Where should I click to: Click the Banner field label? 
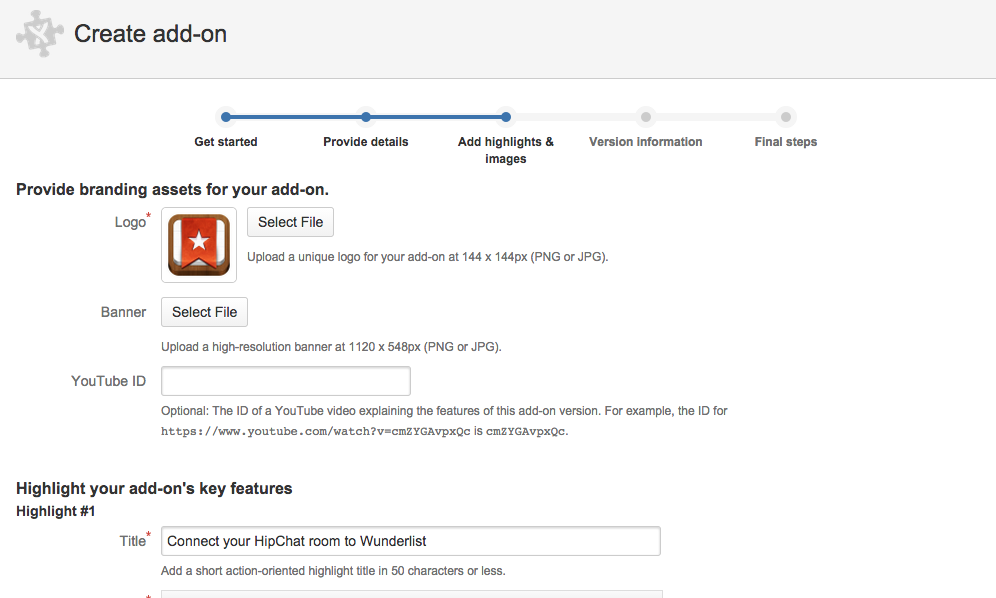click(x=124, y=312)
